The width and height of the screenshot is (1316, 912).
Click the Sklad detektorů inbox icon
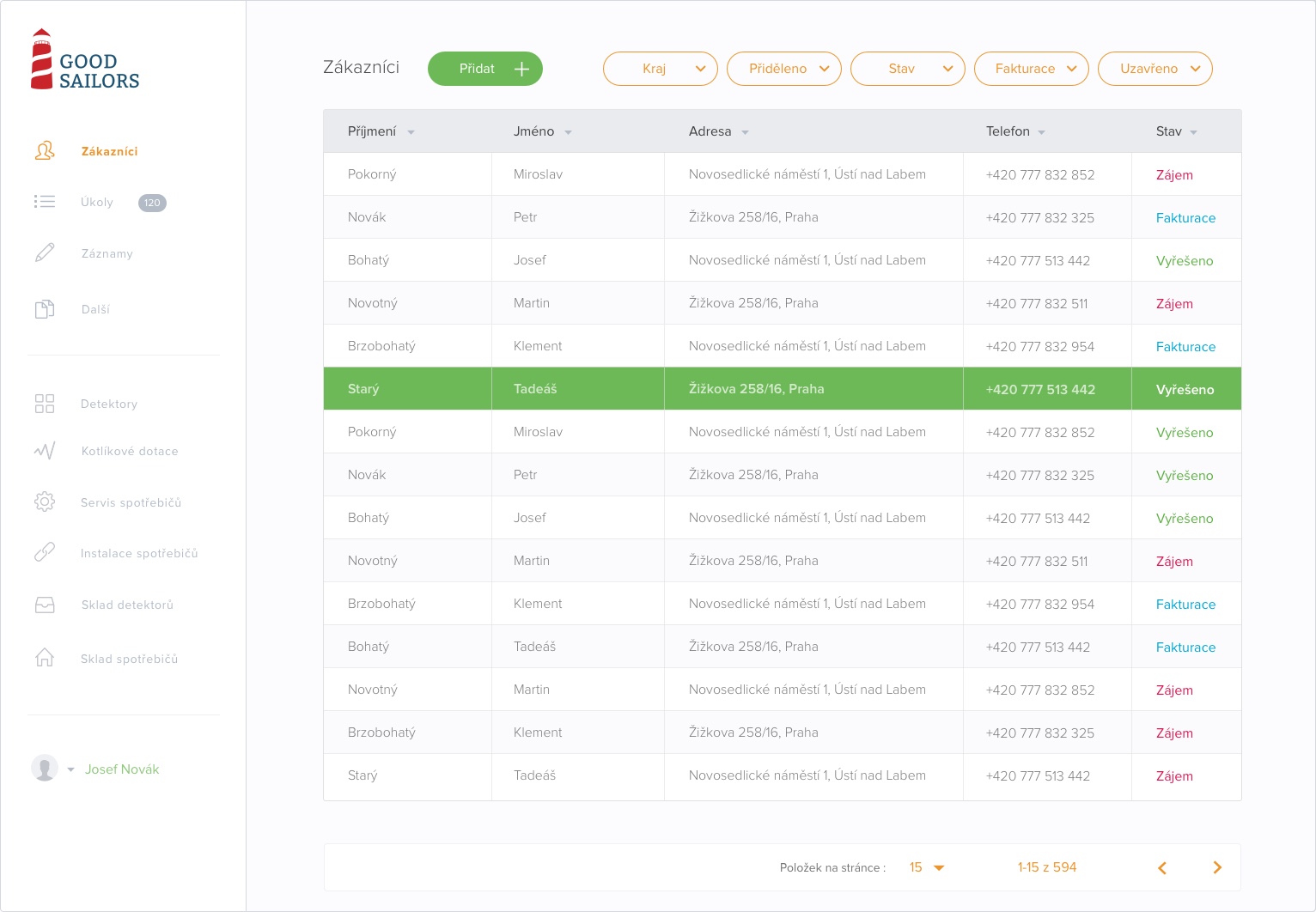point(45,605)
